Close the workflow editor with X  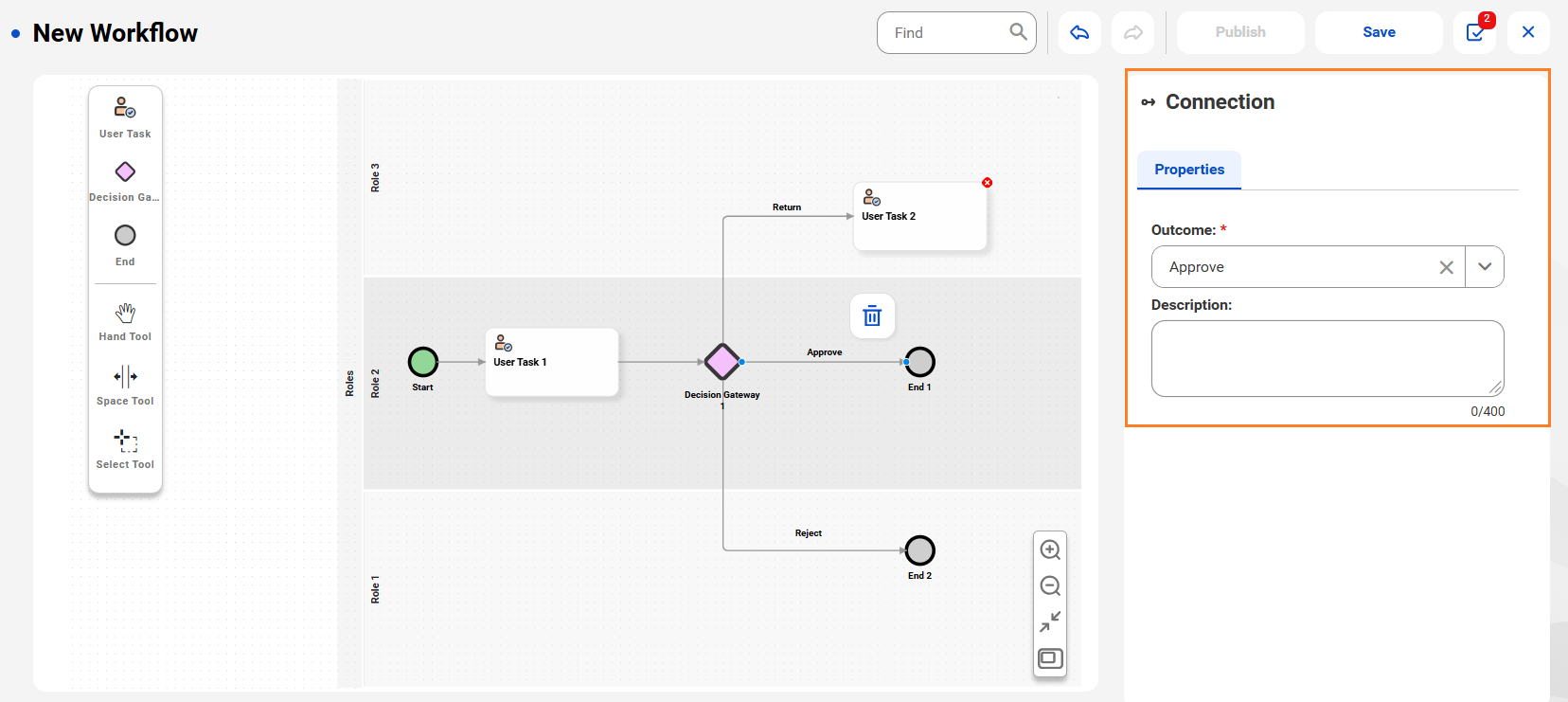(x=1528, y=32)
